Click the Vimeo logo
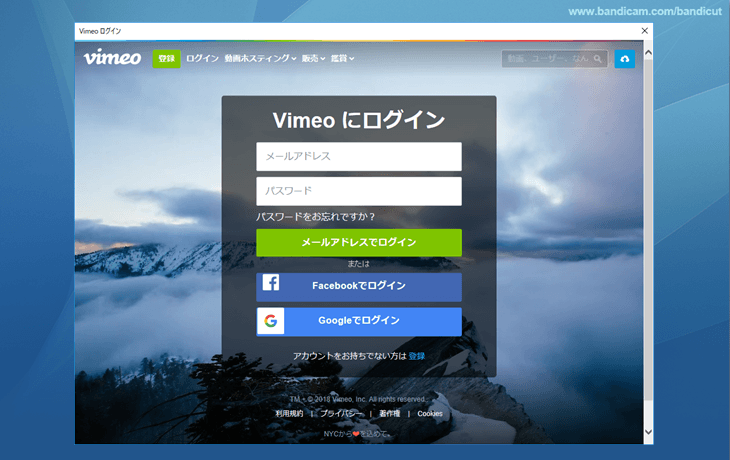Viewport: 730px width, 460px height. click(112, 58)
